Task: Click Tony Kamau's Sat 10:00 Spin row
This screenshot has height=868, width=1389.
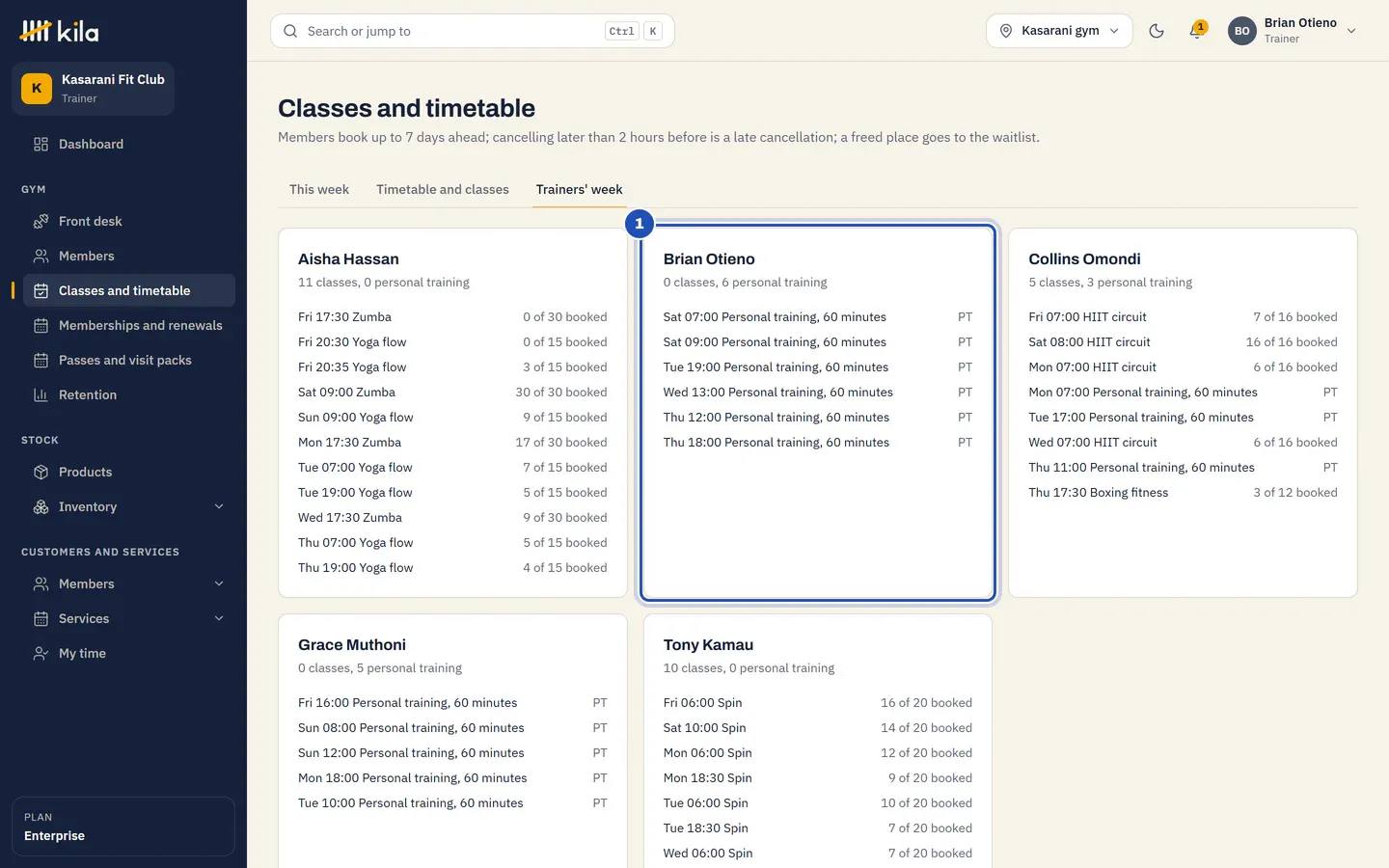Action: pyautogui.click(x=818, y=727)
